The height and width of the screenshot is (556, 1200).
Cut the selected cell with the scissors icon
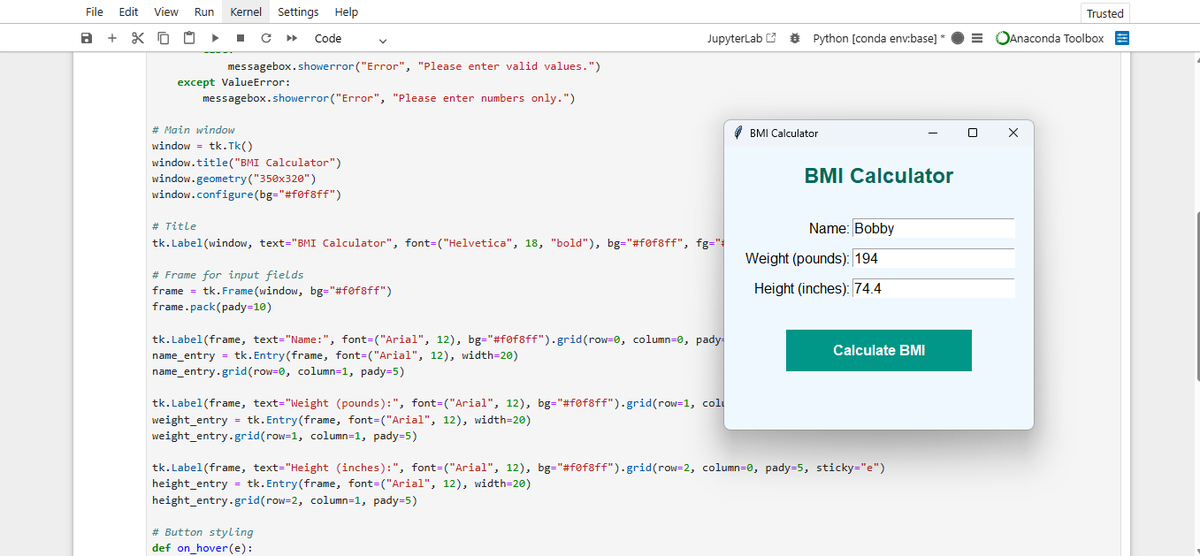tap(137, 38)
